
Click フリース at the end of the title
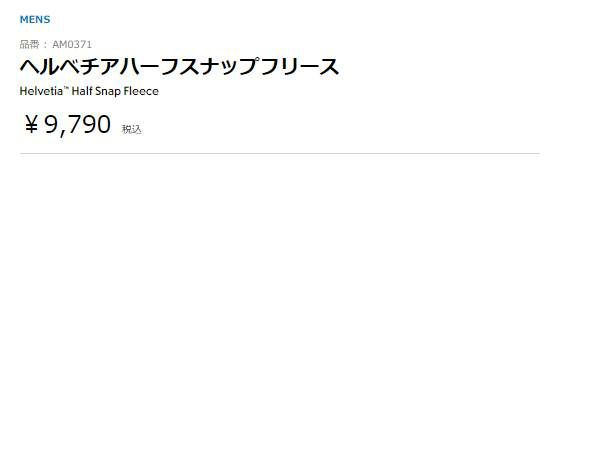point(306,67)
